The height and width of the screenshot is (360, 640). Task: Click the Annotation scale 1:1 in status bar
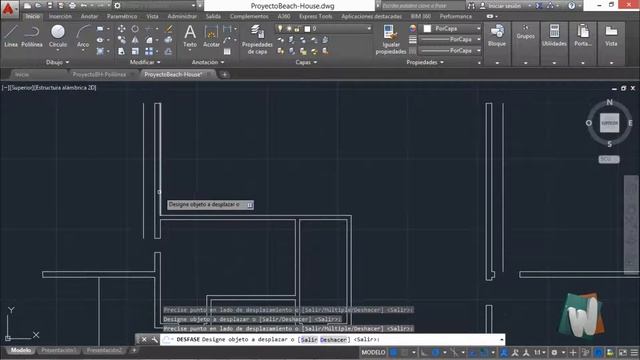coord(539,352)
